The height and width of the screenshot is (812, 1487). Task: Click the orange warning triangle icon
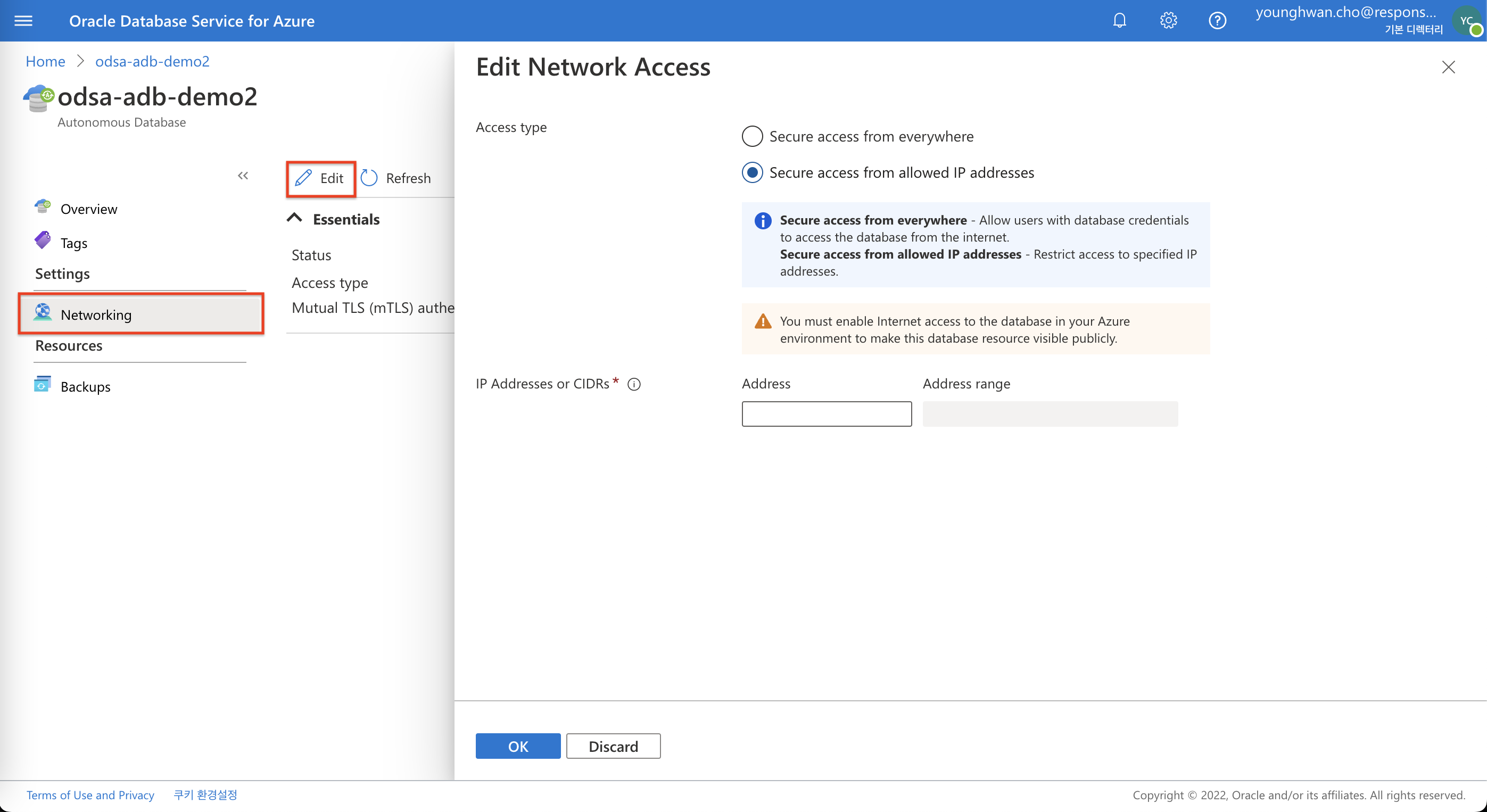(x=763, y=321)
